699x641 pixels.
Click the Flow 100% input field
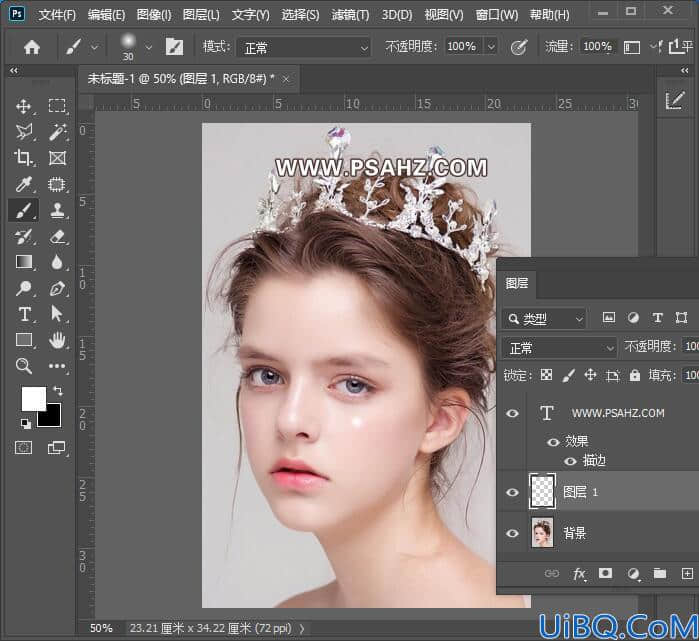597,46
